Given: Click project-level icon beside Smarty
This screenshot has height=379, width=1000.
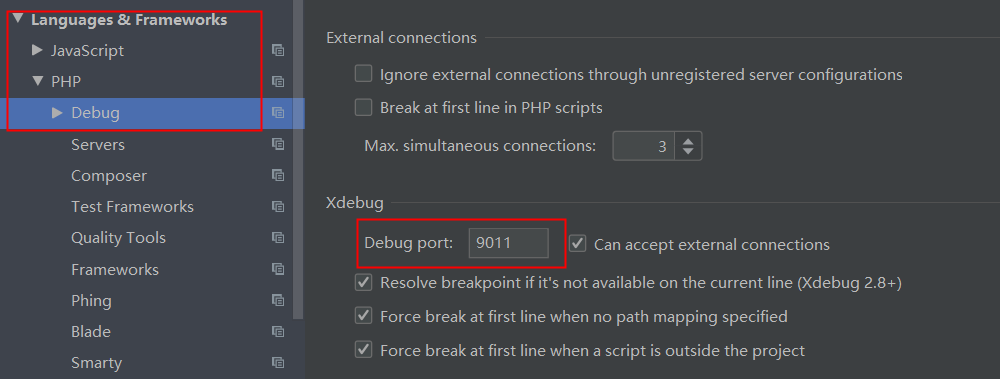Looking at the screenshot, I should pyautogui.click(x=277, y=362).
